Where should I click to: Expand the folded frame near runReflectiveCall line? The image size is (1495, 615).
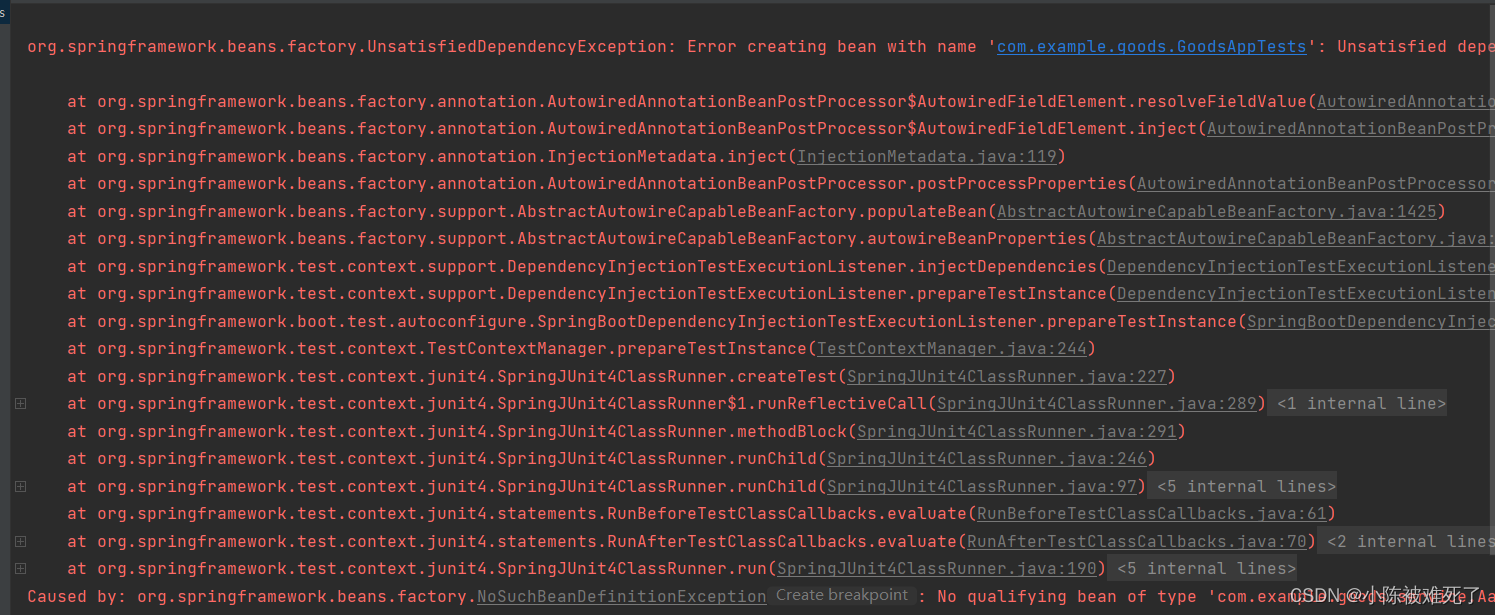coord(19,403)
